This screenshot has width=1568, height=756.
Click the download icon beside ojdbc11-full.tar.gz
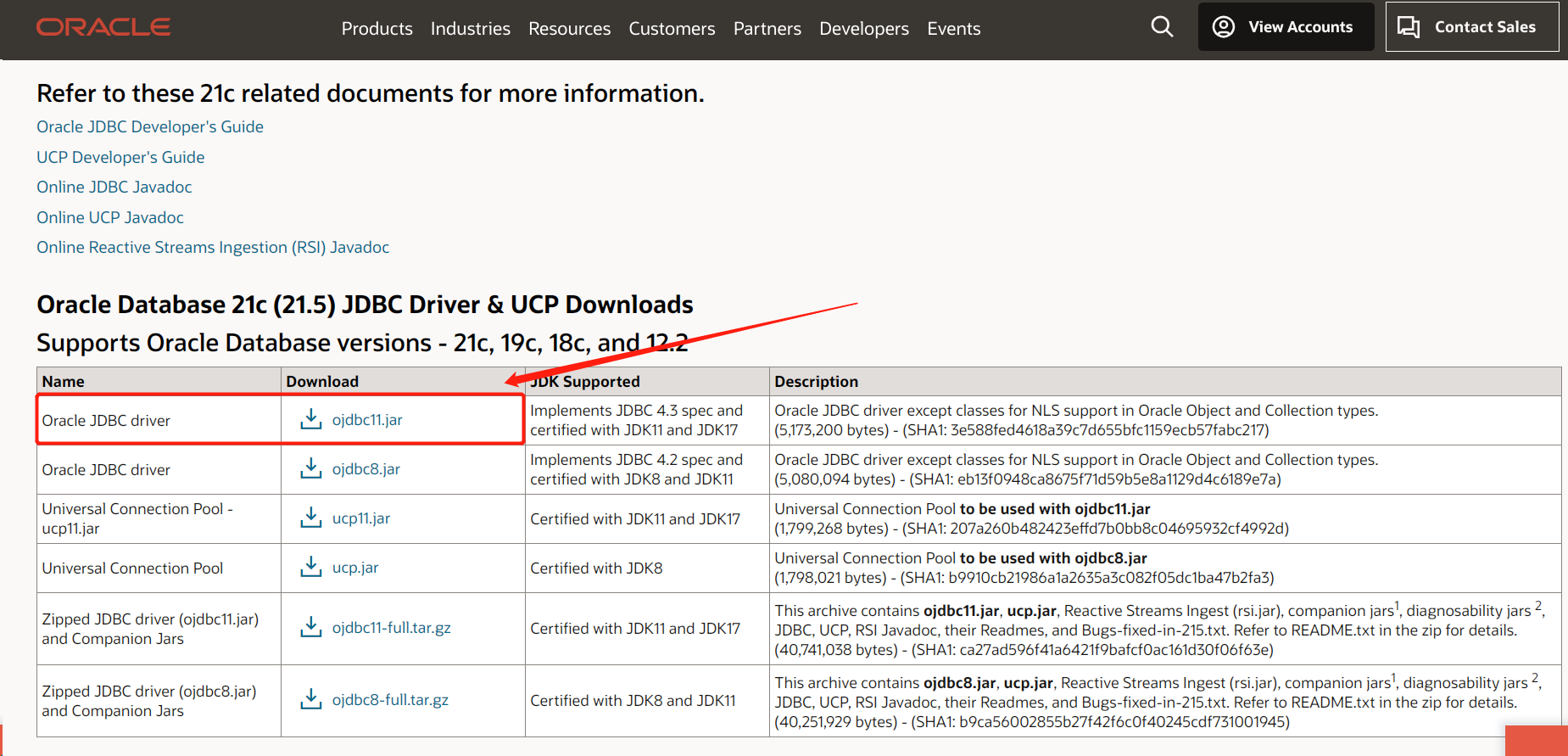click(311, 627)
